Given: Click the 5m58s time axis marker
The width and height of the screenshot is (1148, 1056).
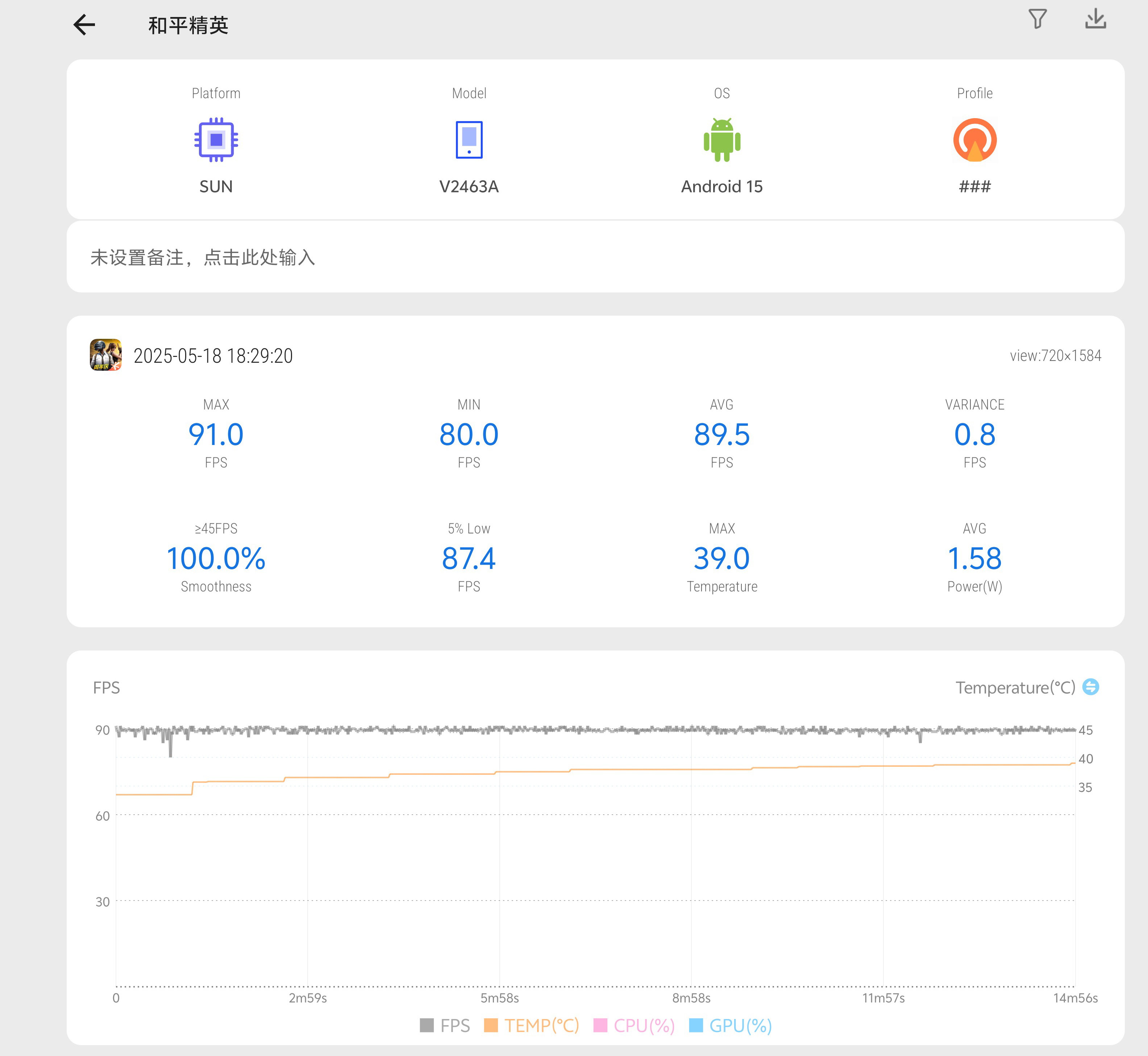Looking at the screenshot, I should coord(499,998).
